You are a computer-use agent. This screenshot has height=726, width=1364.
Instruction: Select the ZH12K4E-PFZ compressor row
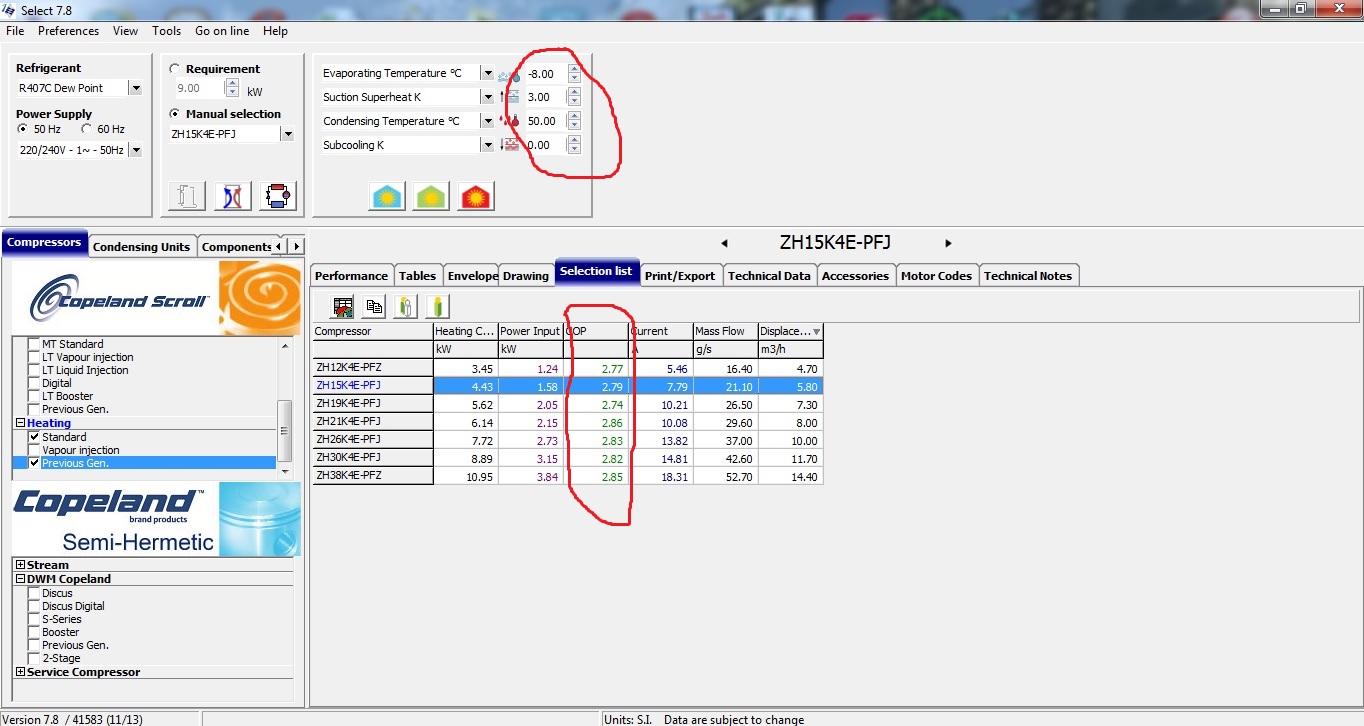[x=567, y=368]
